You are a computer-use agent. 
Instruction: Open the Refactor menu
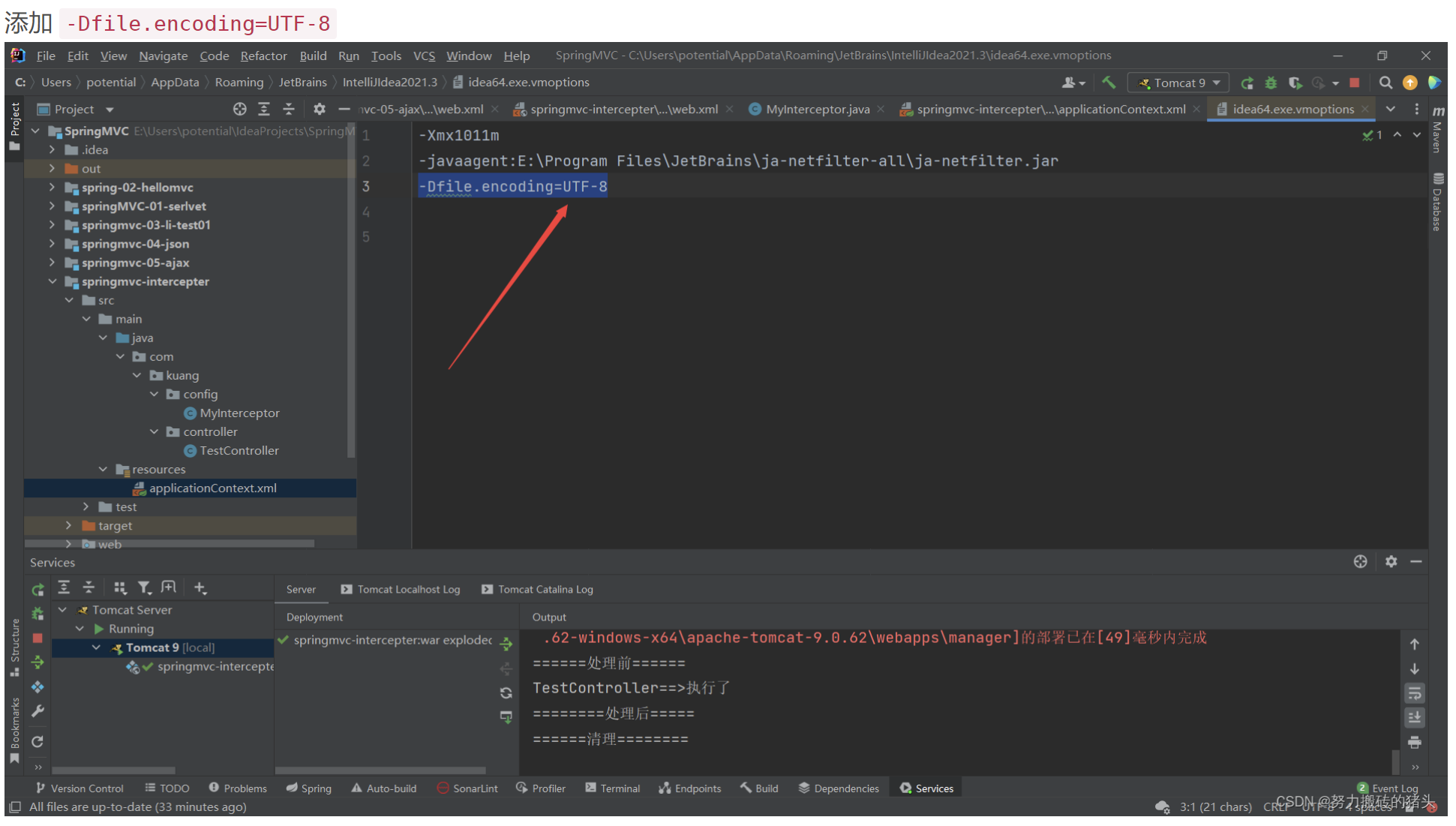263,56
